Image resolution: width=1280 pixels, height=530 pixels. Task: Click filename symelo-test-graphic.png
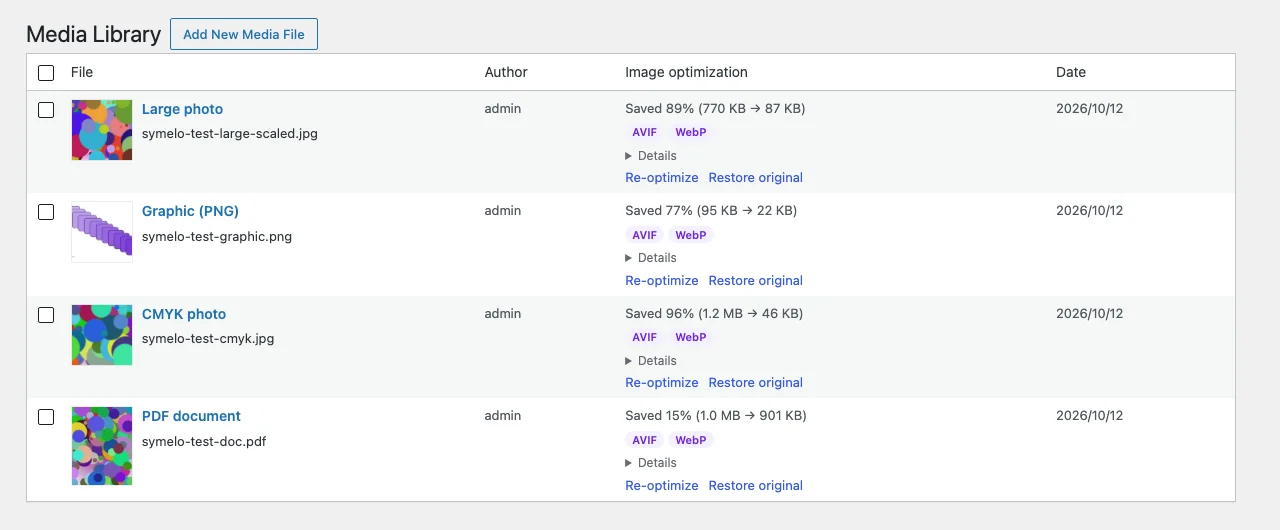pyautogui.click(x=217, y=237)
